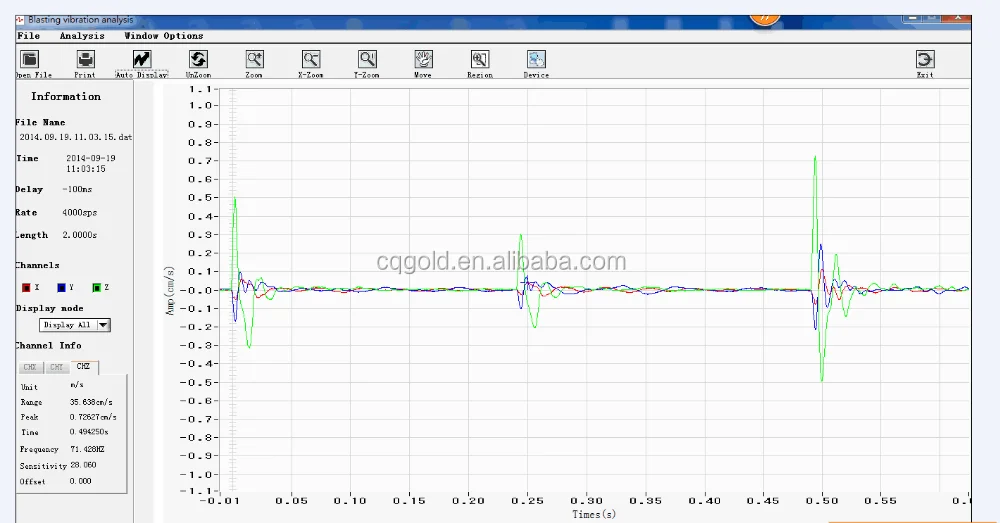Click the Times(s) axis label

(x=594, y=514)
